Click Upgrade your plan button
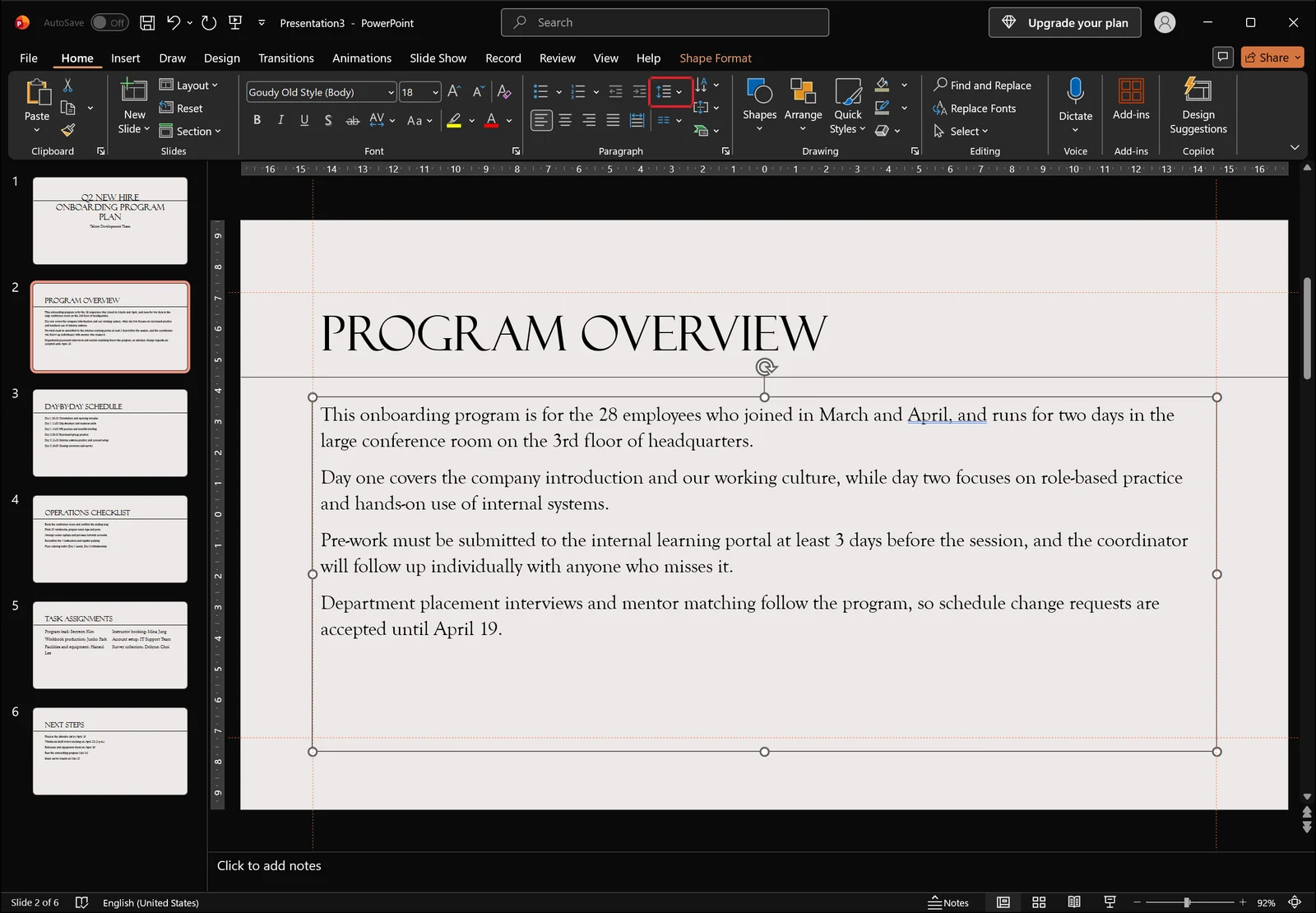The height and width of the screenshot is (913, 1316). [1064, 23]
